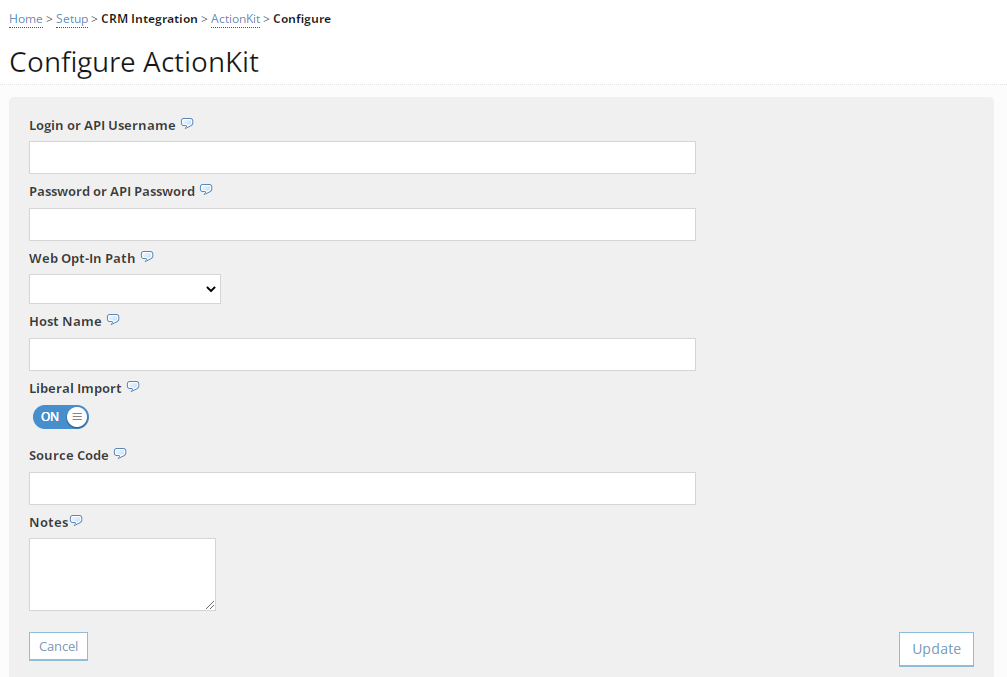The height and width of the screenshot is (677, 1007).
Task: Click the Notes textarea resize handle
Action: point(211,604)
